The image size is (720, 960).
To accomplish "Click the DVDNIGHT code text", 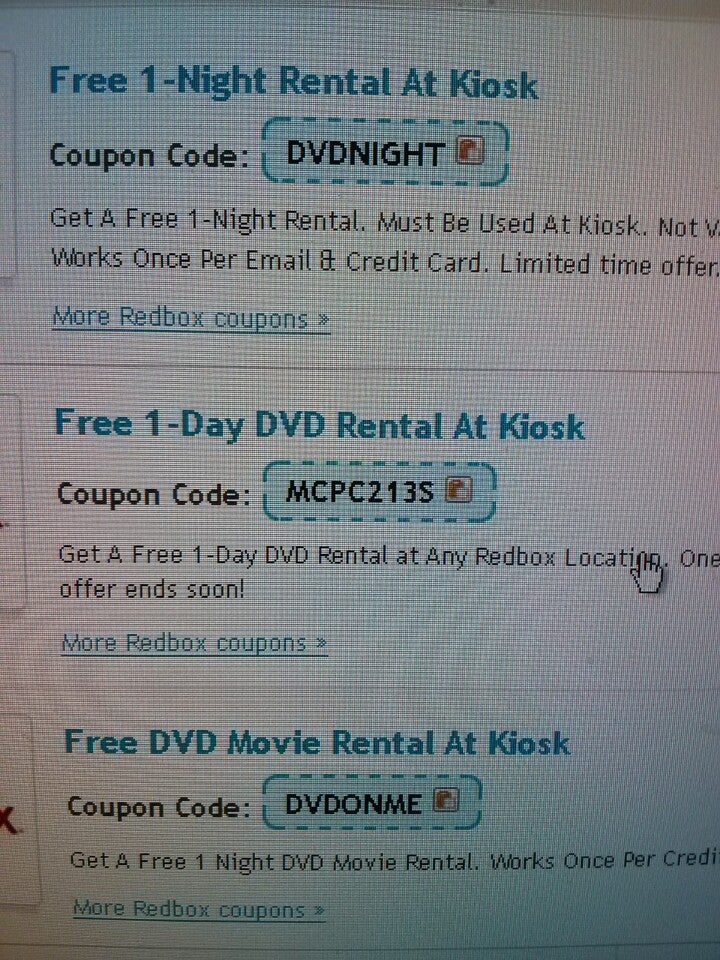I will pos(366,154).
